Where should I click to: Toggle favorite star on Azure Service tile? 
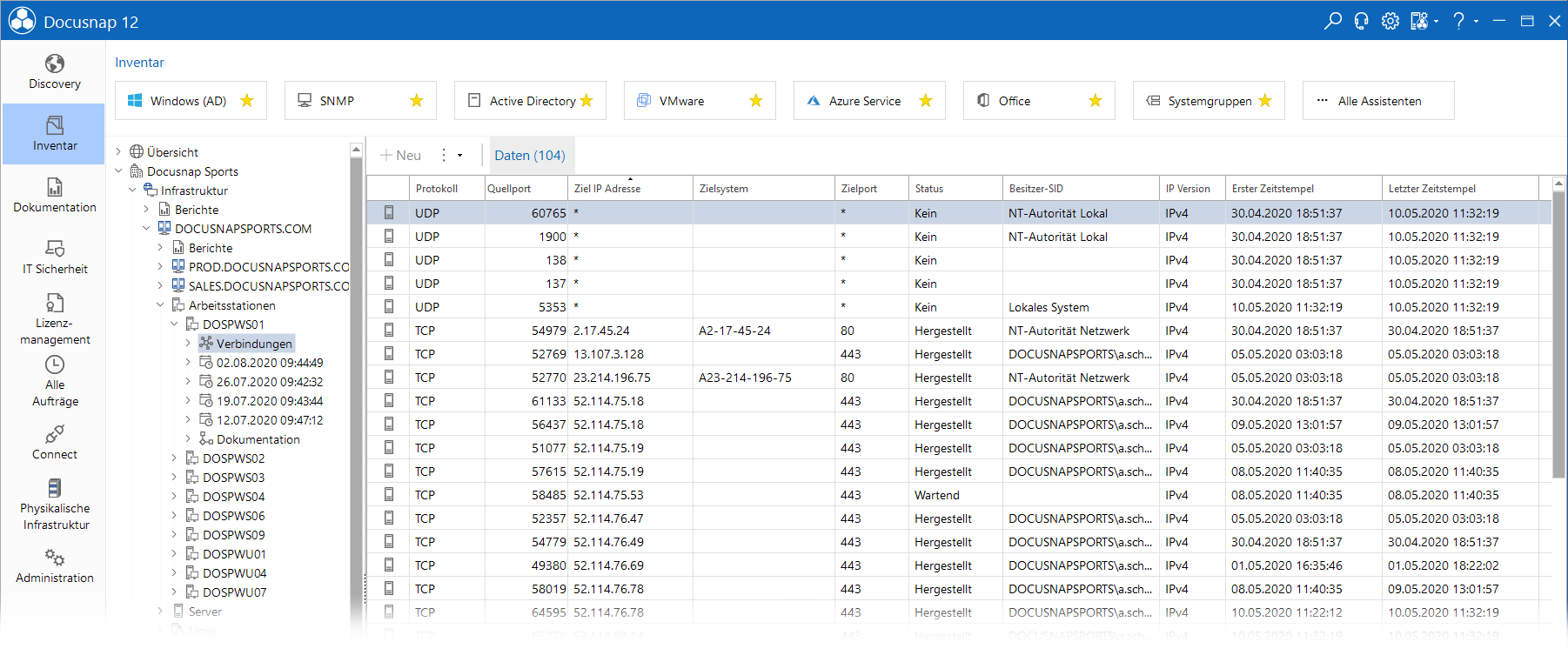(x=926, y=101)
